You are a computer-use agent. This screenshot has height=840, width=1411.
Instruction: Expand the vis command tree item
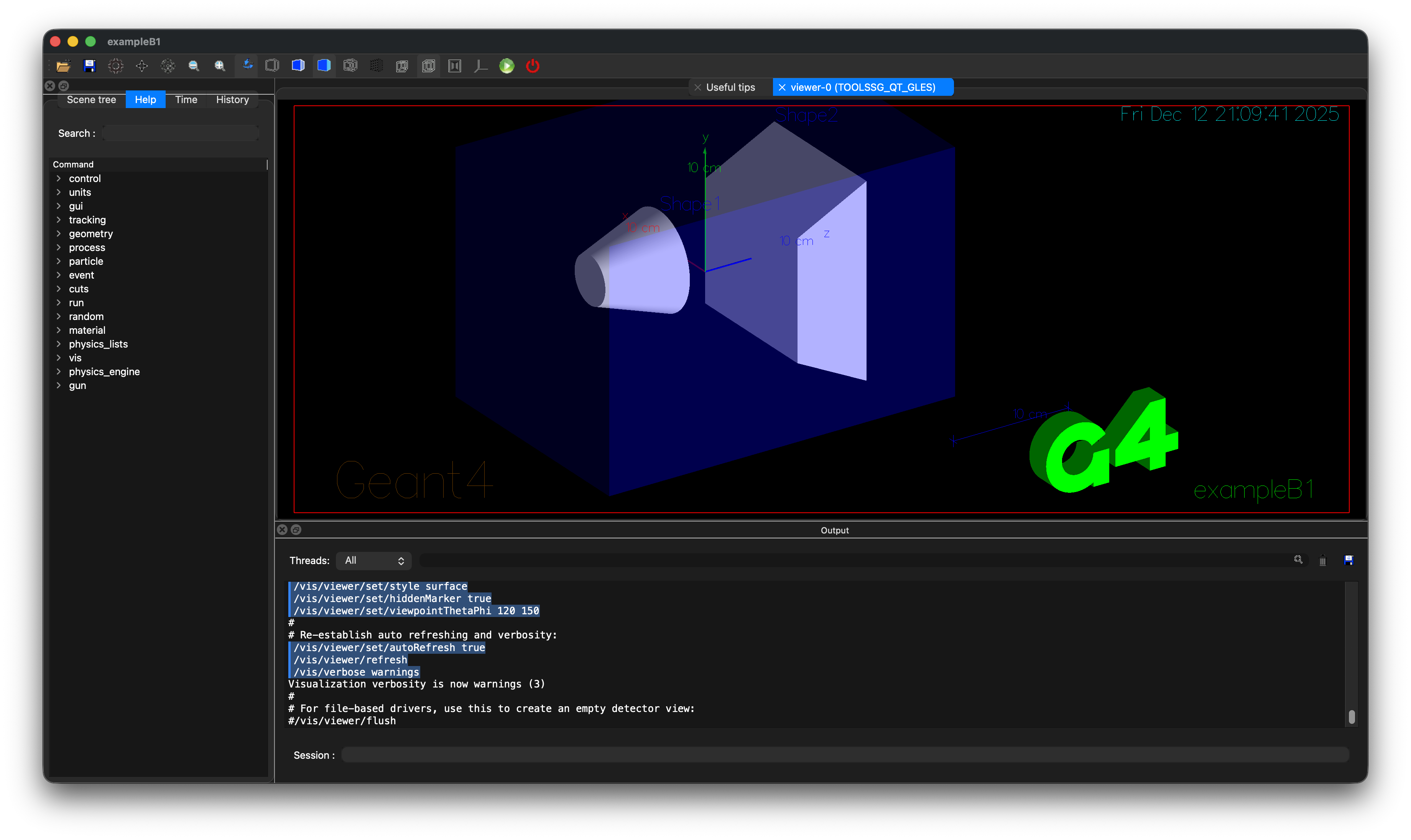pyautogui.click(x=58, y=358)
